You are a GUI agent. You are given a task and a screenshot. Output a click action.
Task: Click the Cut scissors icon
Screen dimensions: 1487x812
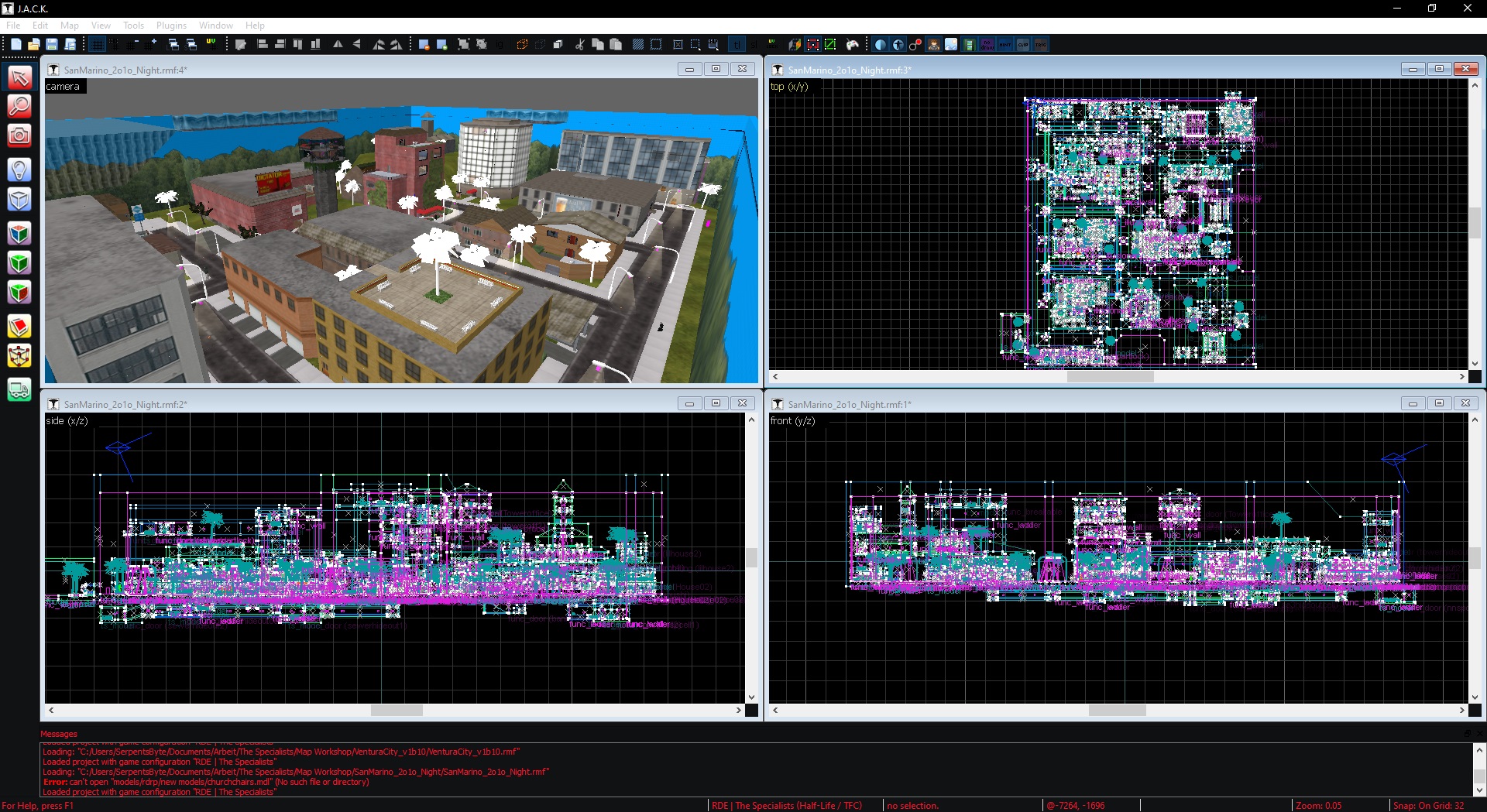tap(579, 45)
